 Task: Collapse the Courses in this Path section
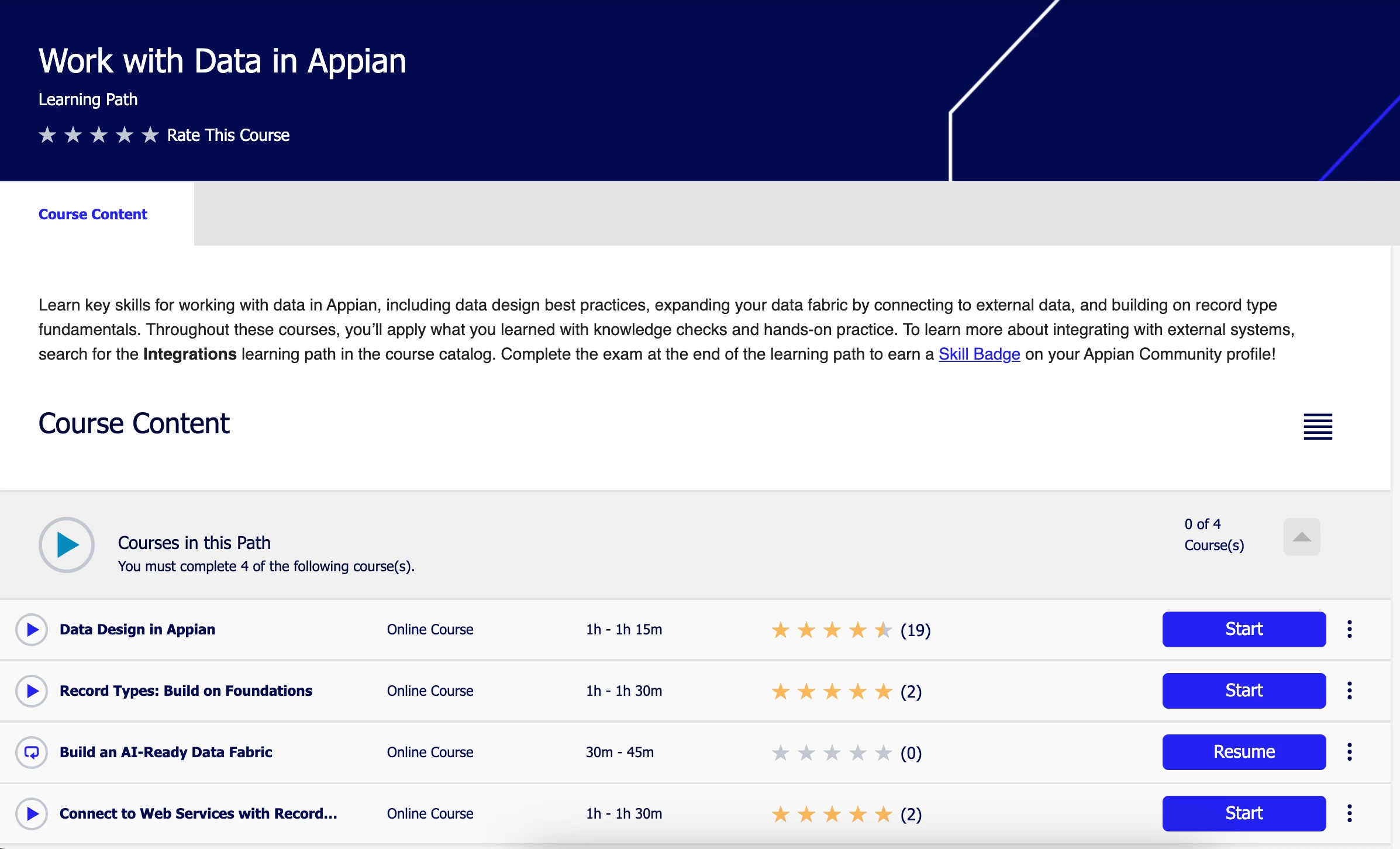1302,537
